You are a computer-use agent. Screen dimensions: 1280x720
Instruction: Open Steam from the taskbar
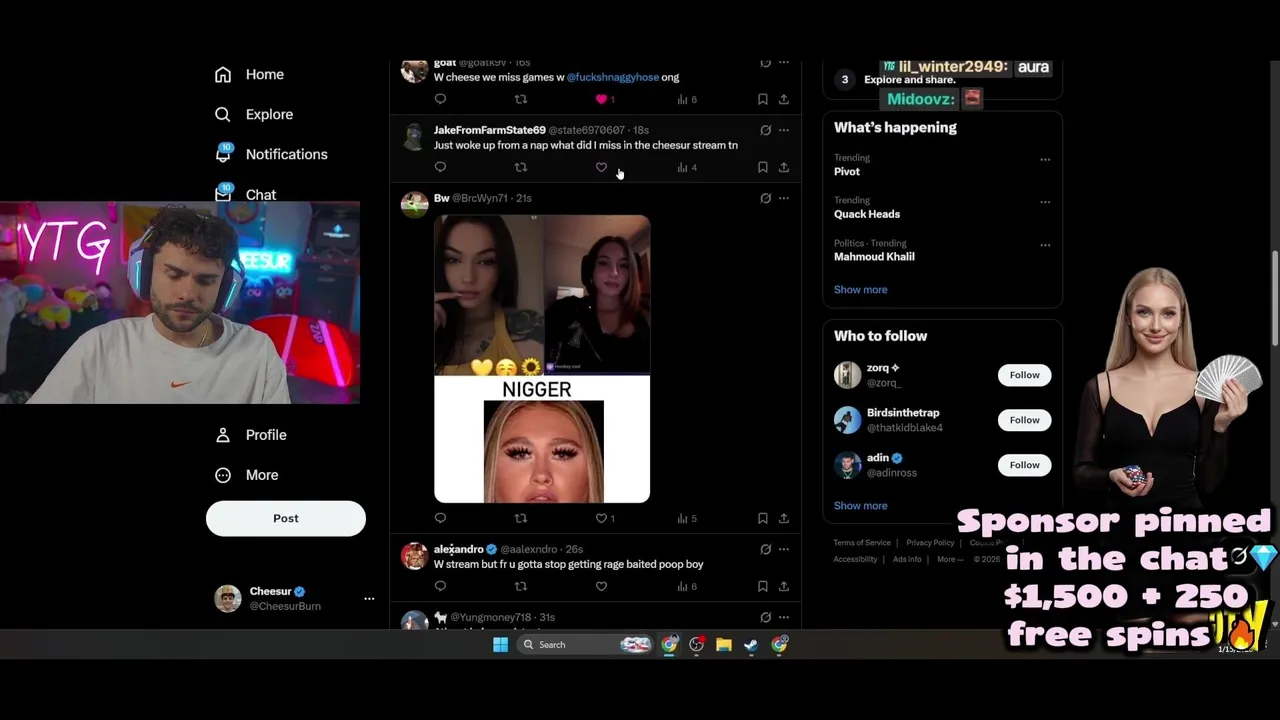click(751, 645)
